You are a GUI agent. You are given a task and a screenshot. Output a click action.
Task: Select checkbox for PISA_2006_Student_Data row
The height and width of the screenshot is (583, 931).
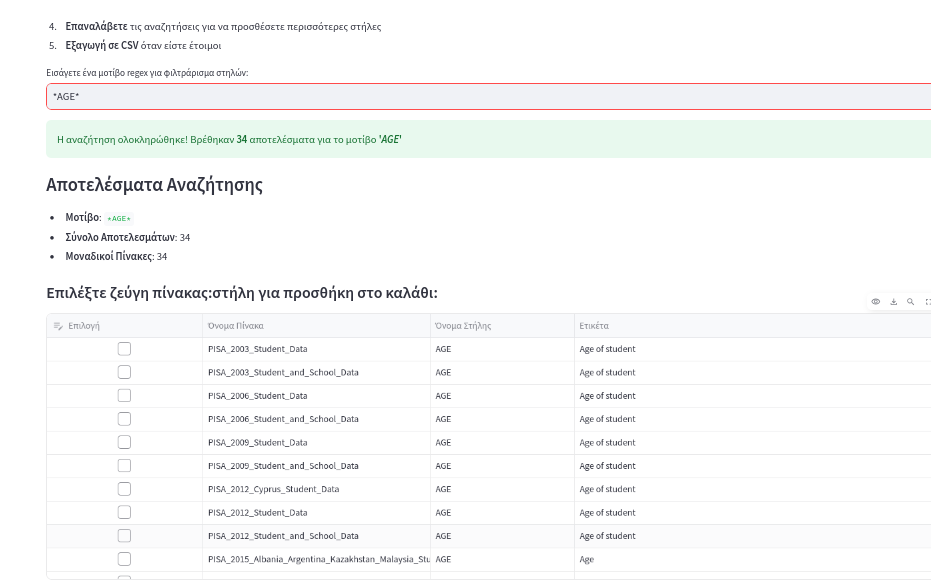124,395
